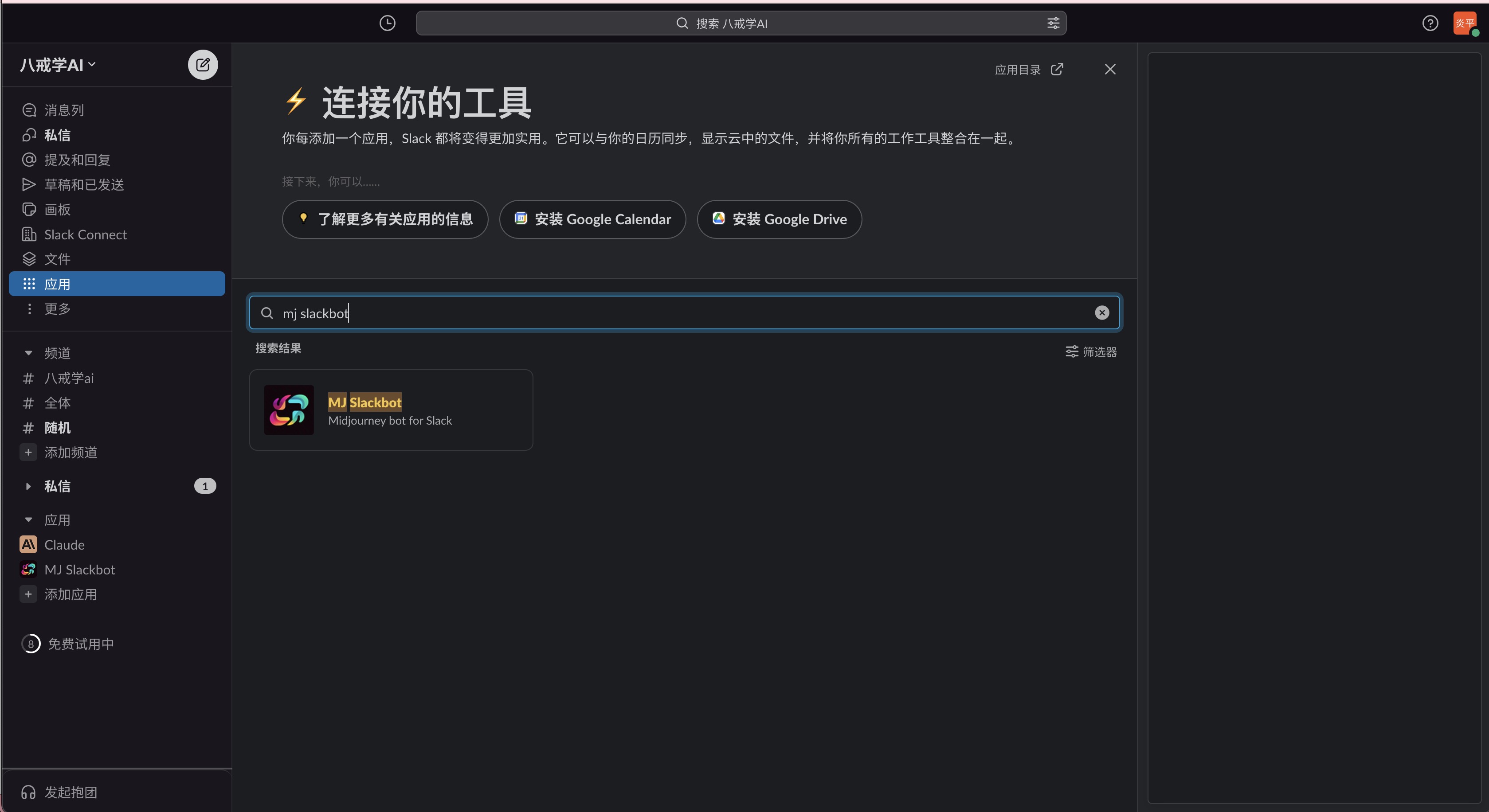This screenshot has width=1489, height=812.
Task: Open history via the clock icon
Action: click(x=387, y=23)
